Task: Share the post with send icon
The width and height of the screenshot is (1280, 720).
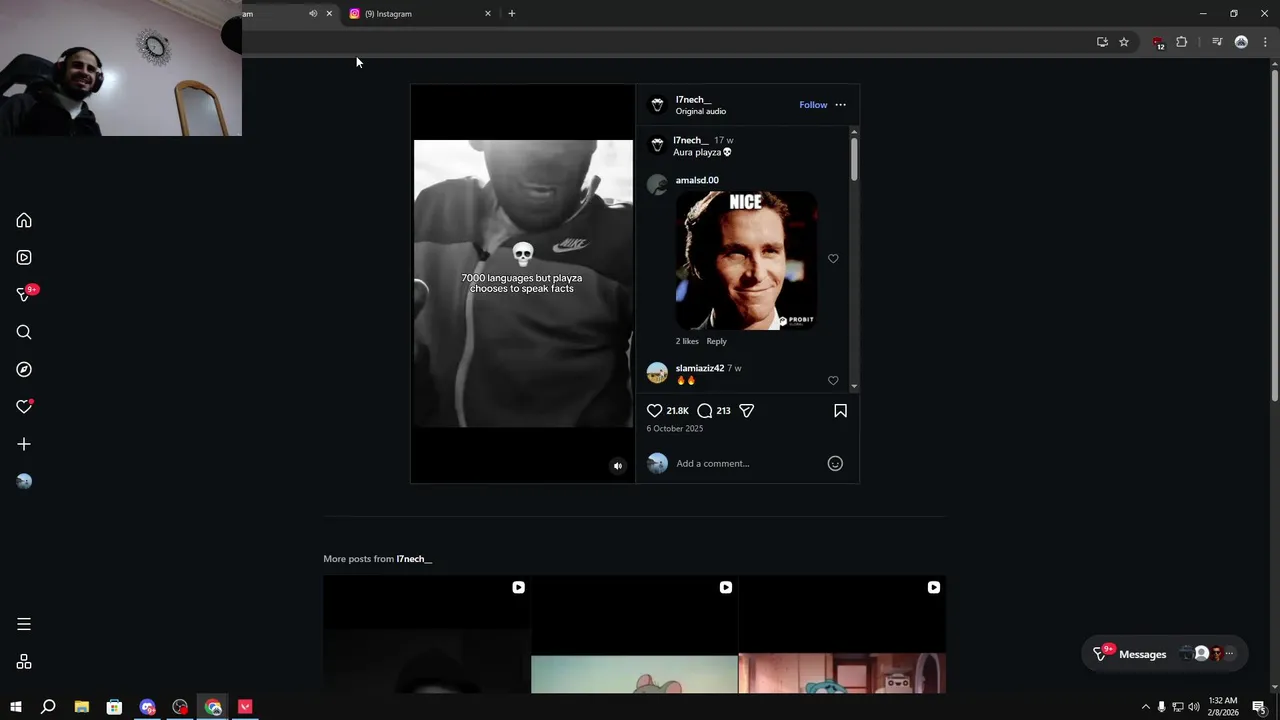Action: pos(746,411)
